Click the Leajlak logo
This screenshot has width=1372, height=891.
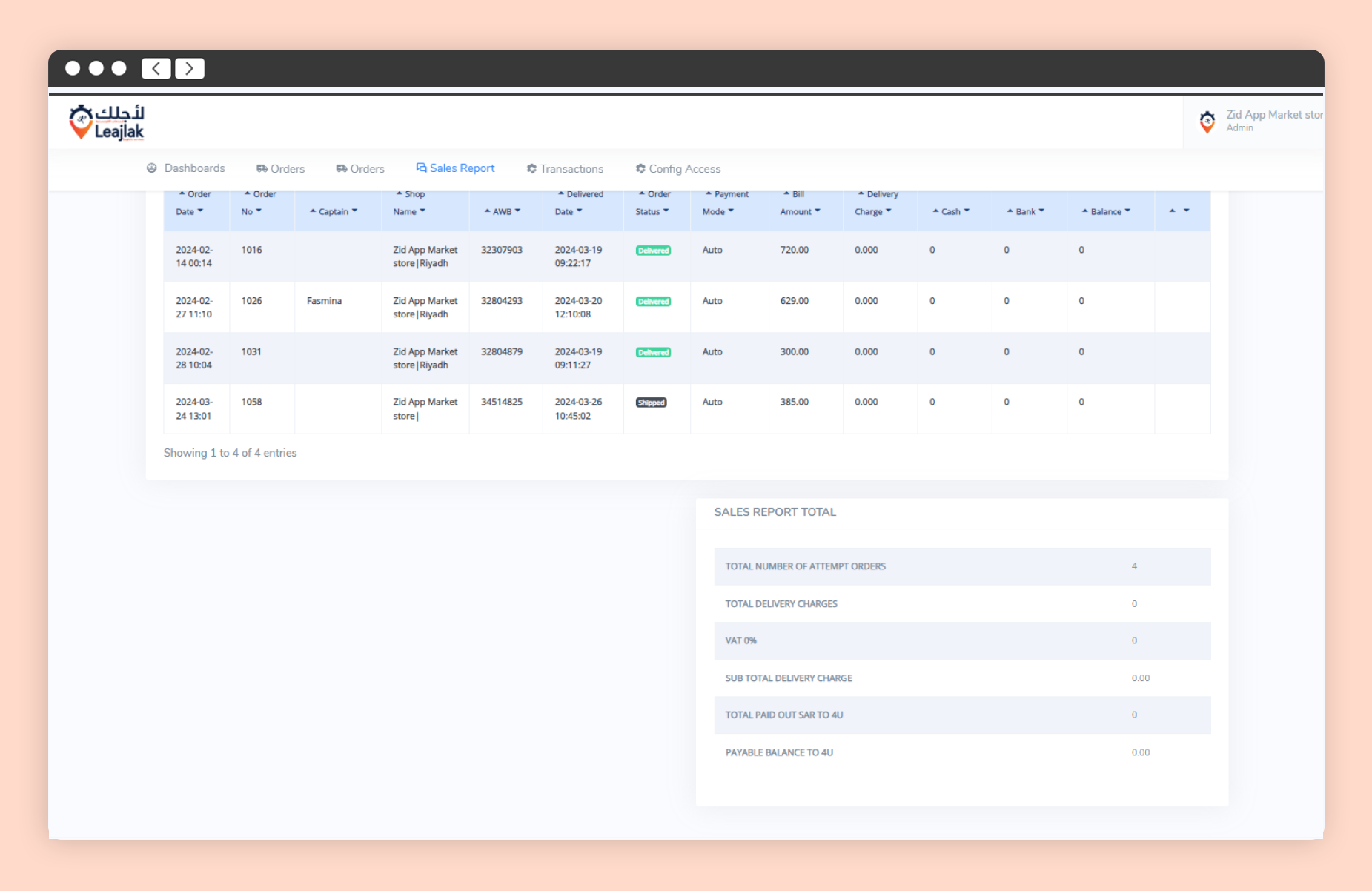107,122
